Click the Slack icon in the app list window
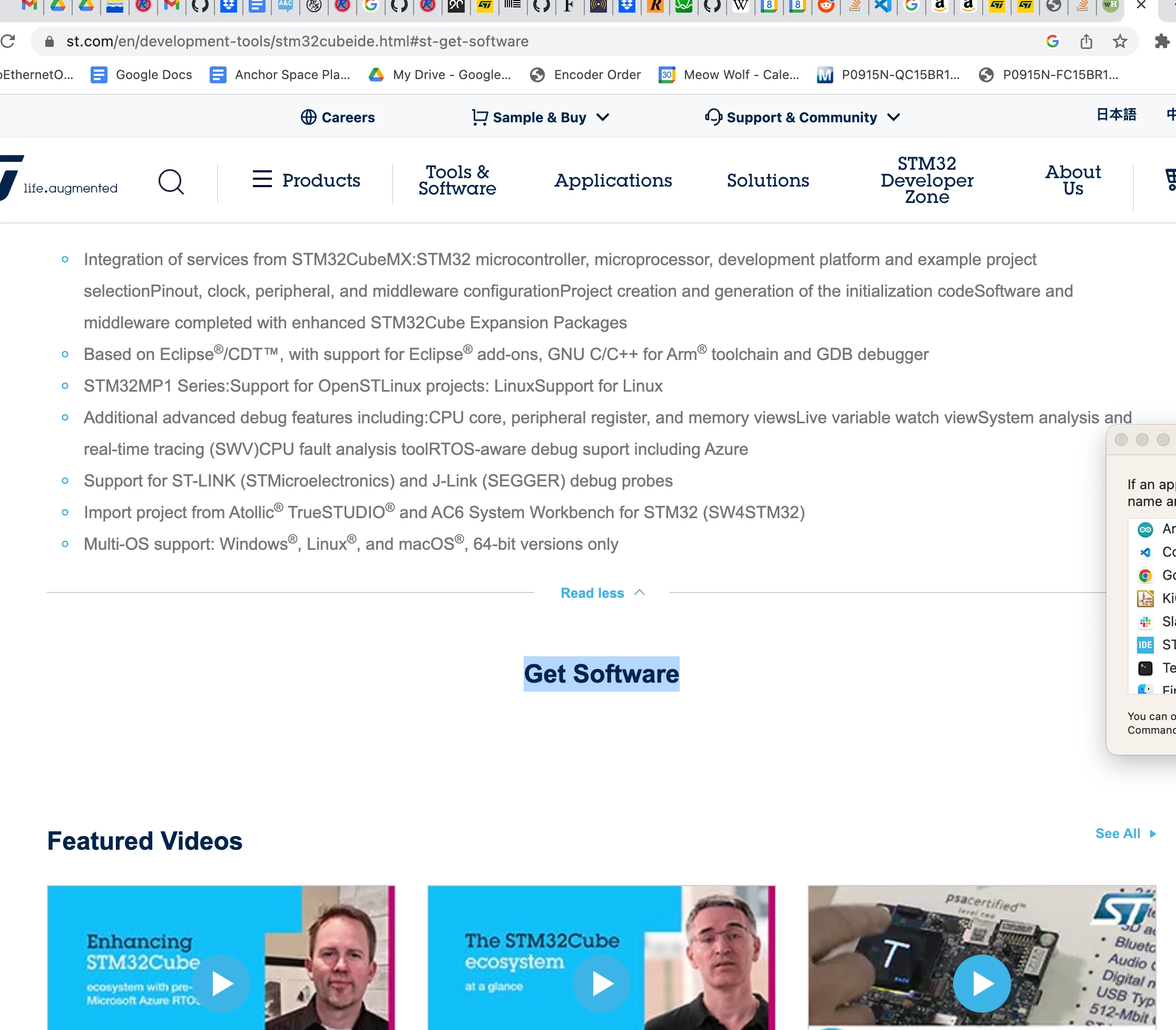 point(1145,622)
